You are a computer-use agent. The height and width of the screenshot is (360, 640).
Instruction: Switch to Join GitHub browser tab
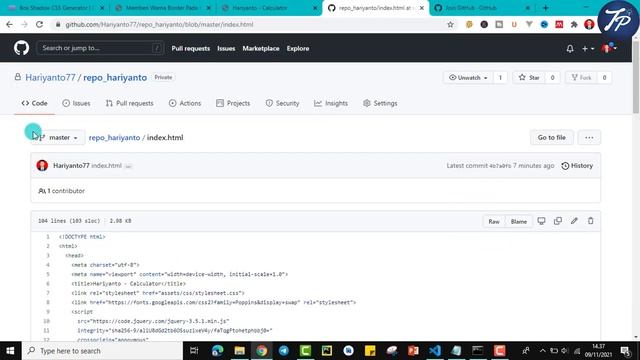coord(482,8)
